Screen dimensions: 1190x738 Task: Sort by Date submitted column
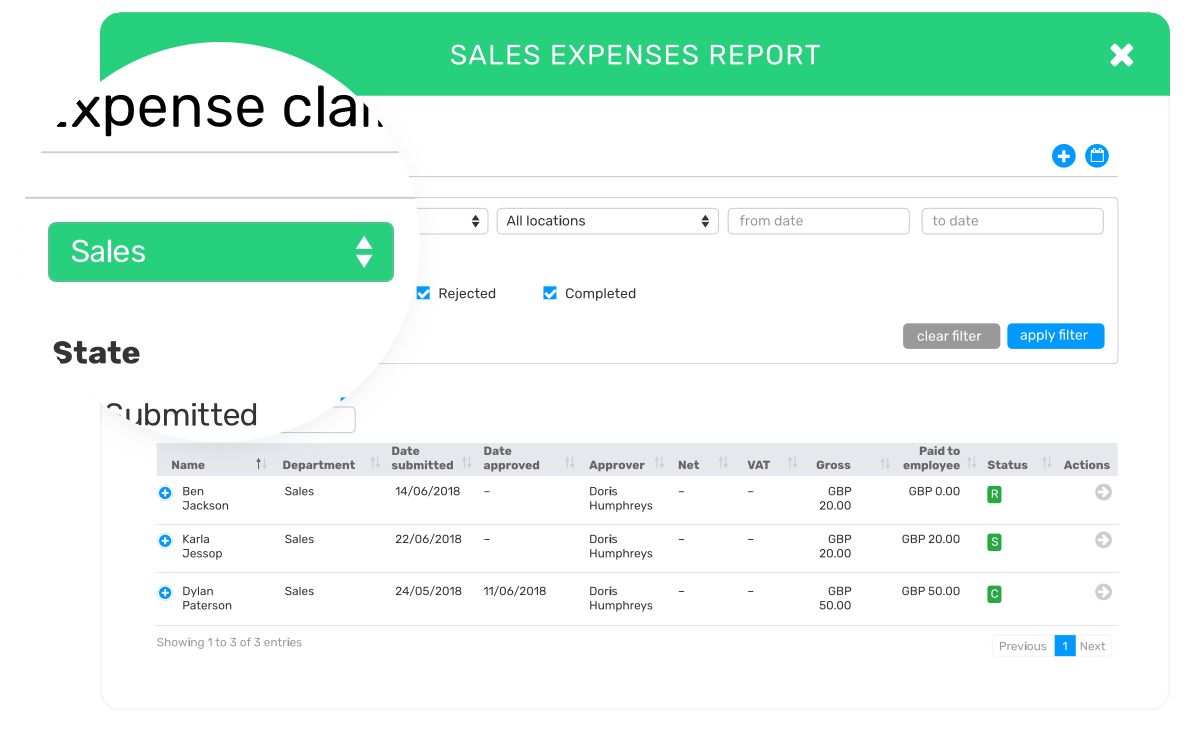[x=422, y=458]
